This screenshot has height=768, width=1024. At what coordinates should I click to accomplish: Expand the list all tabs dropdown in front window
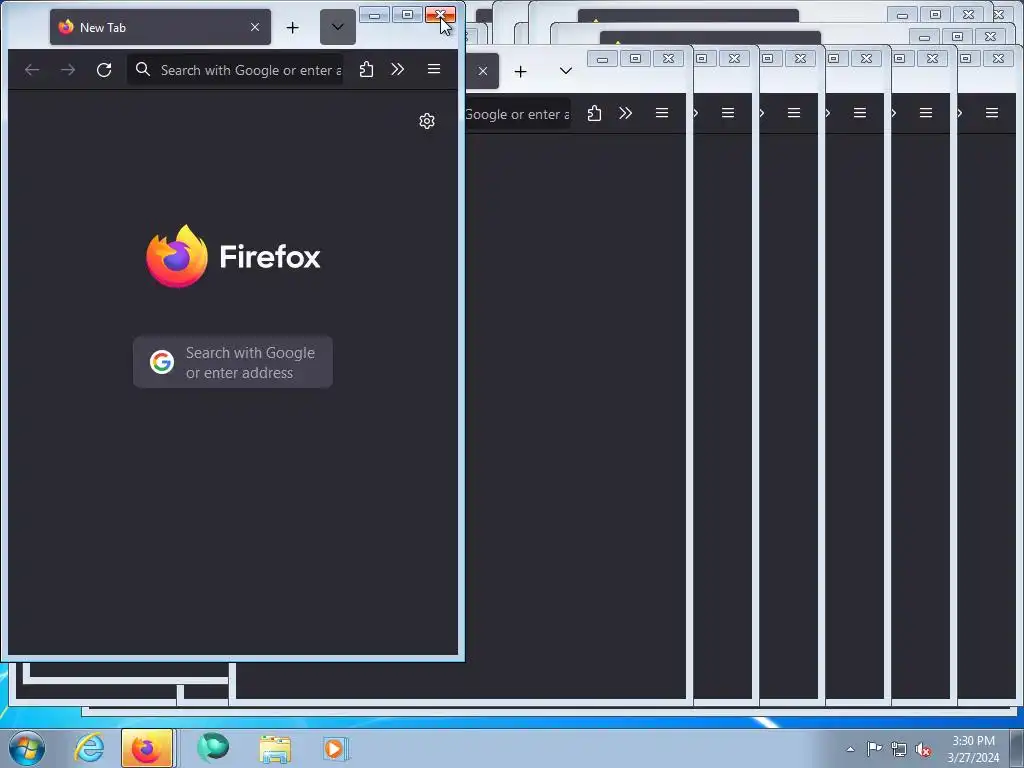(x=338, y=27)
